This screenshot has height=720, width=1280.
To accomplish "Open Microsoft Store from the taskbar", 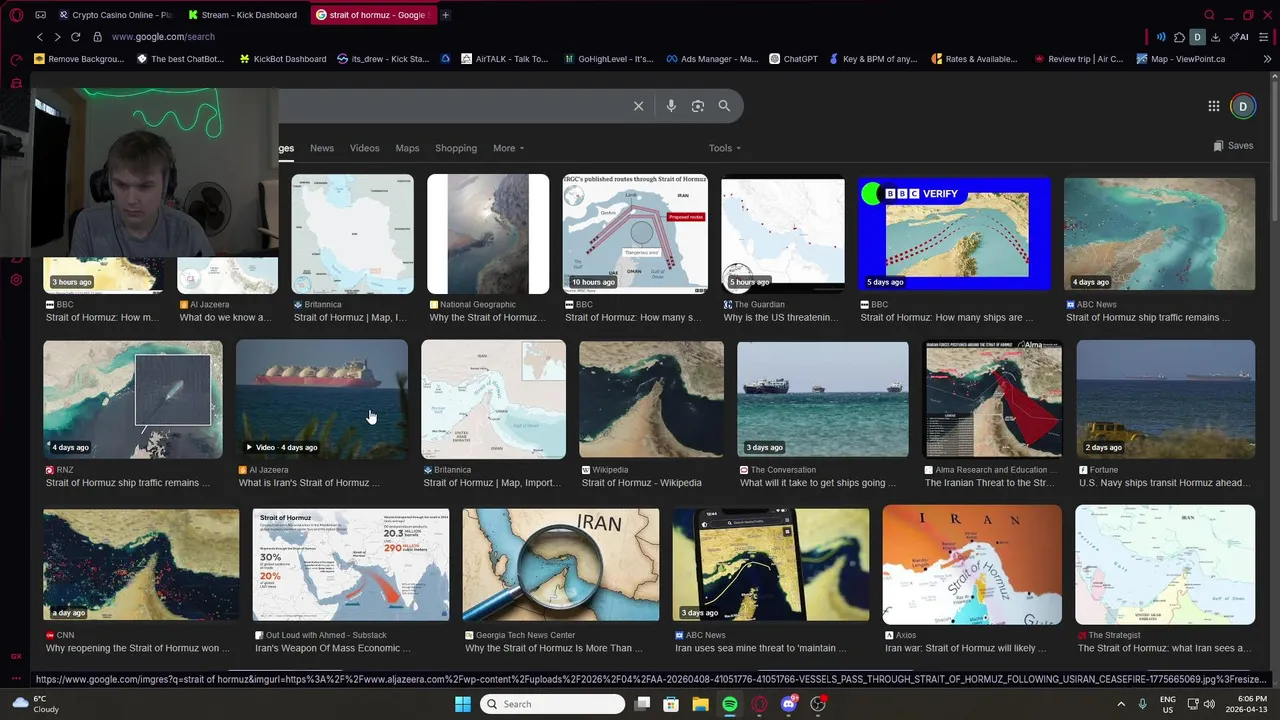I will [671, 704].
